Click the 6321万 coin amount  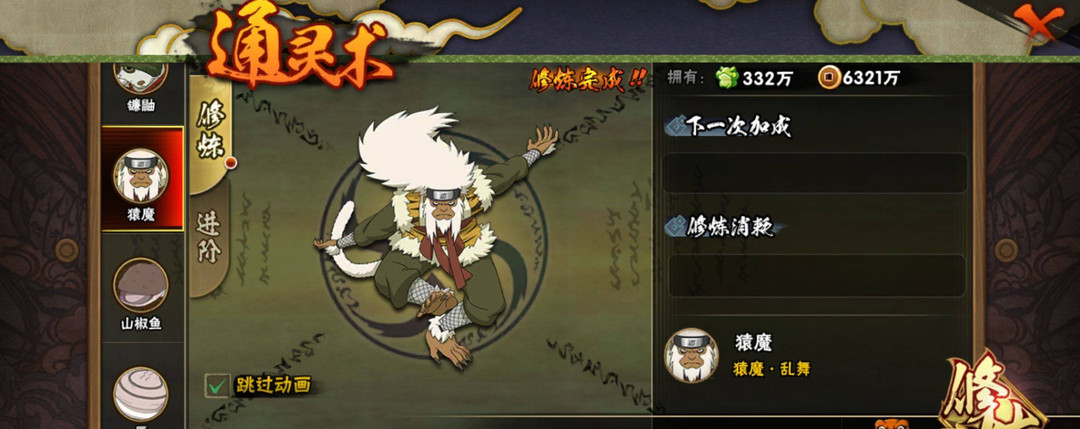(871, 79)
